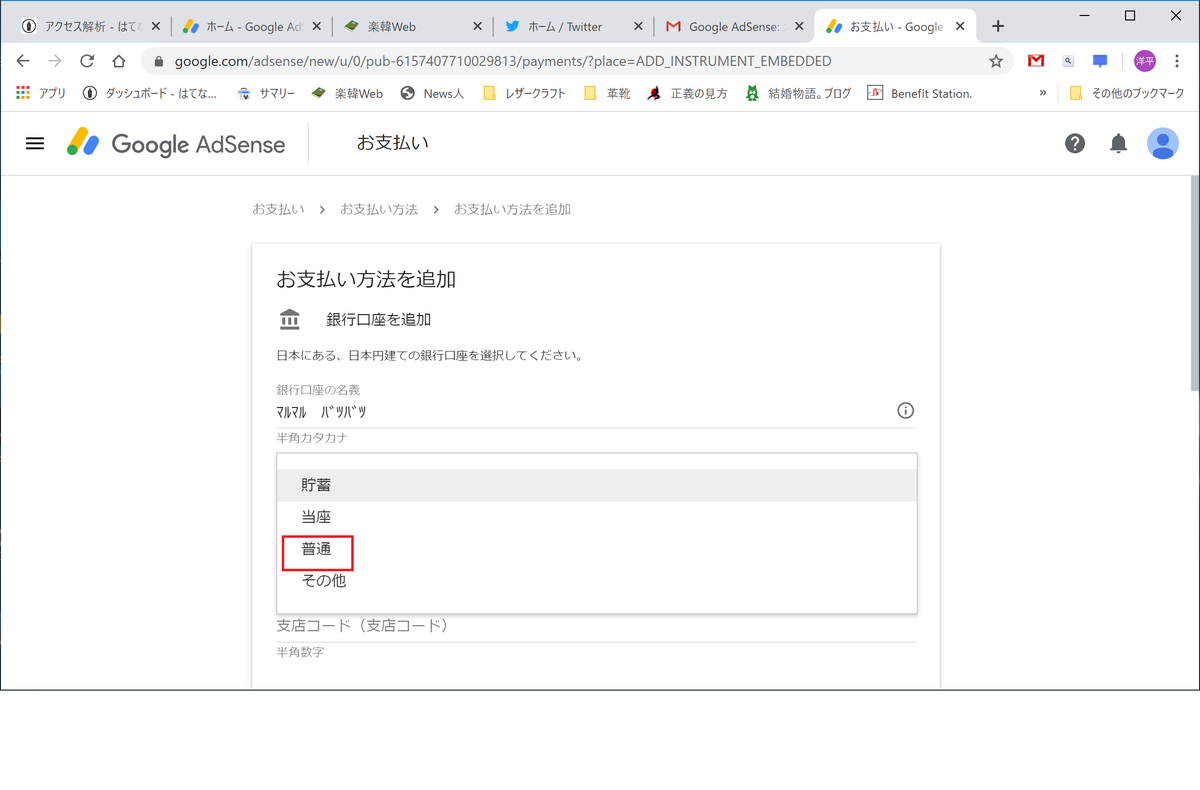
Task: Open その他のブックマーク folder
Action: click(x=1126, y=93)
